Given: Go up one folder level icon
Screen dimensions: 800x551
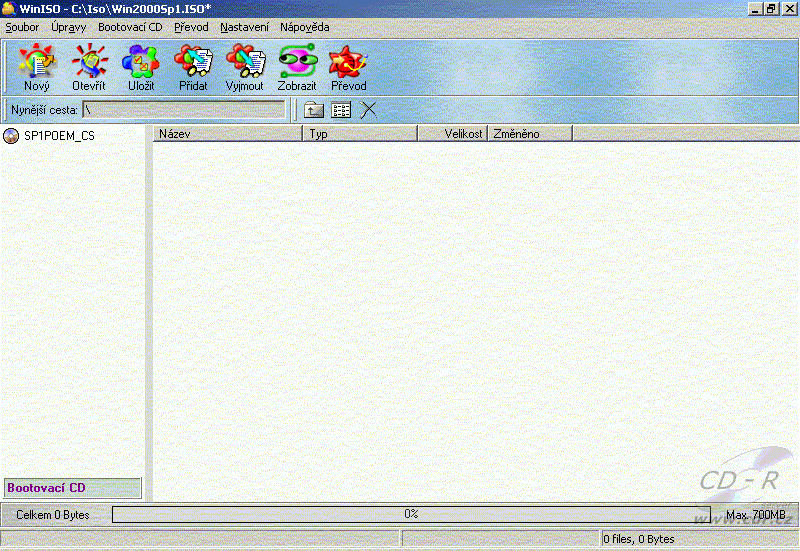Looking at the screenshot, I should pos(314,110).
